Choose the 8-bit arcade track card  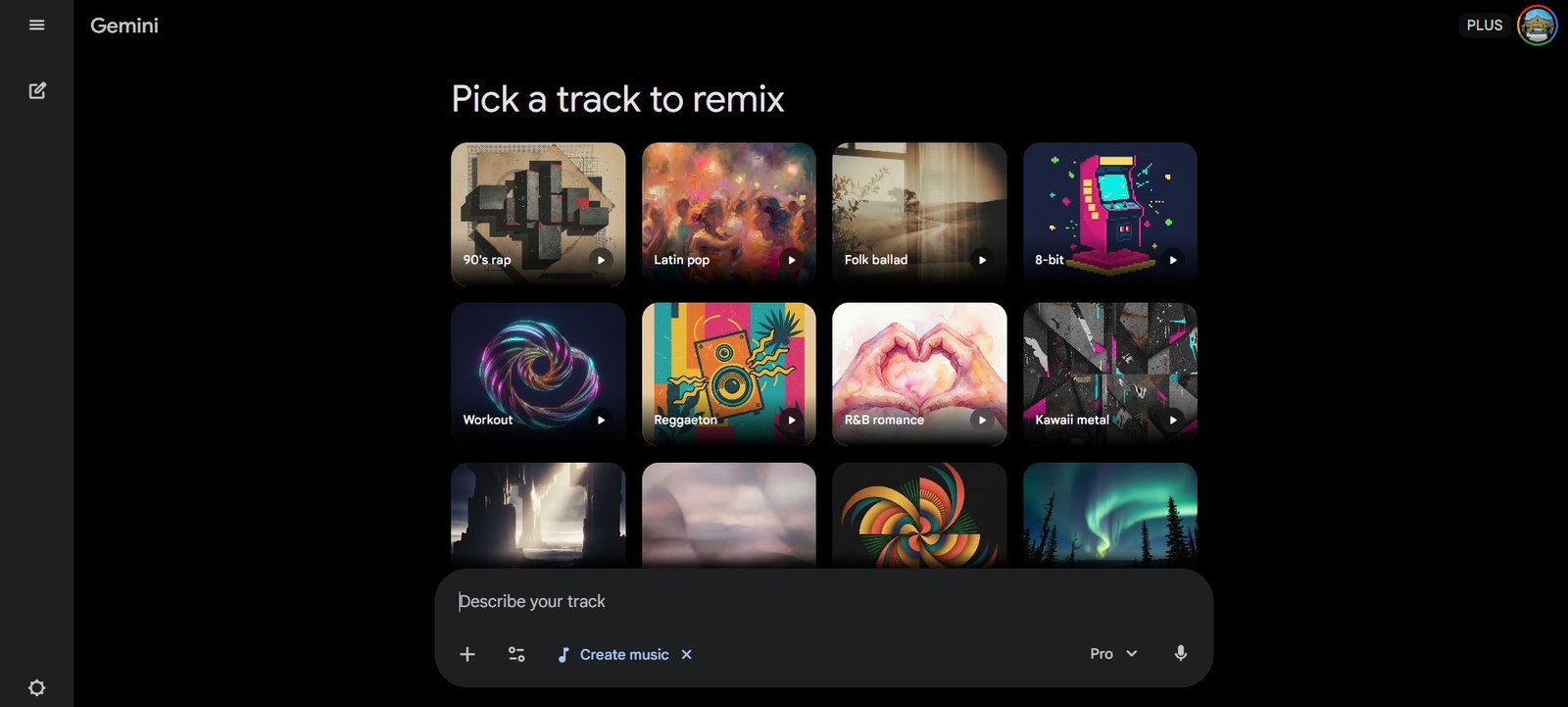(x=1110, y=214)
